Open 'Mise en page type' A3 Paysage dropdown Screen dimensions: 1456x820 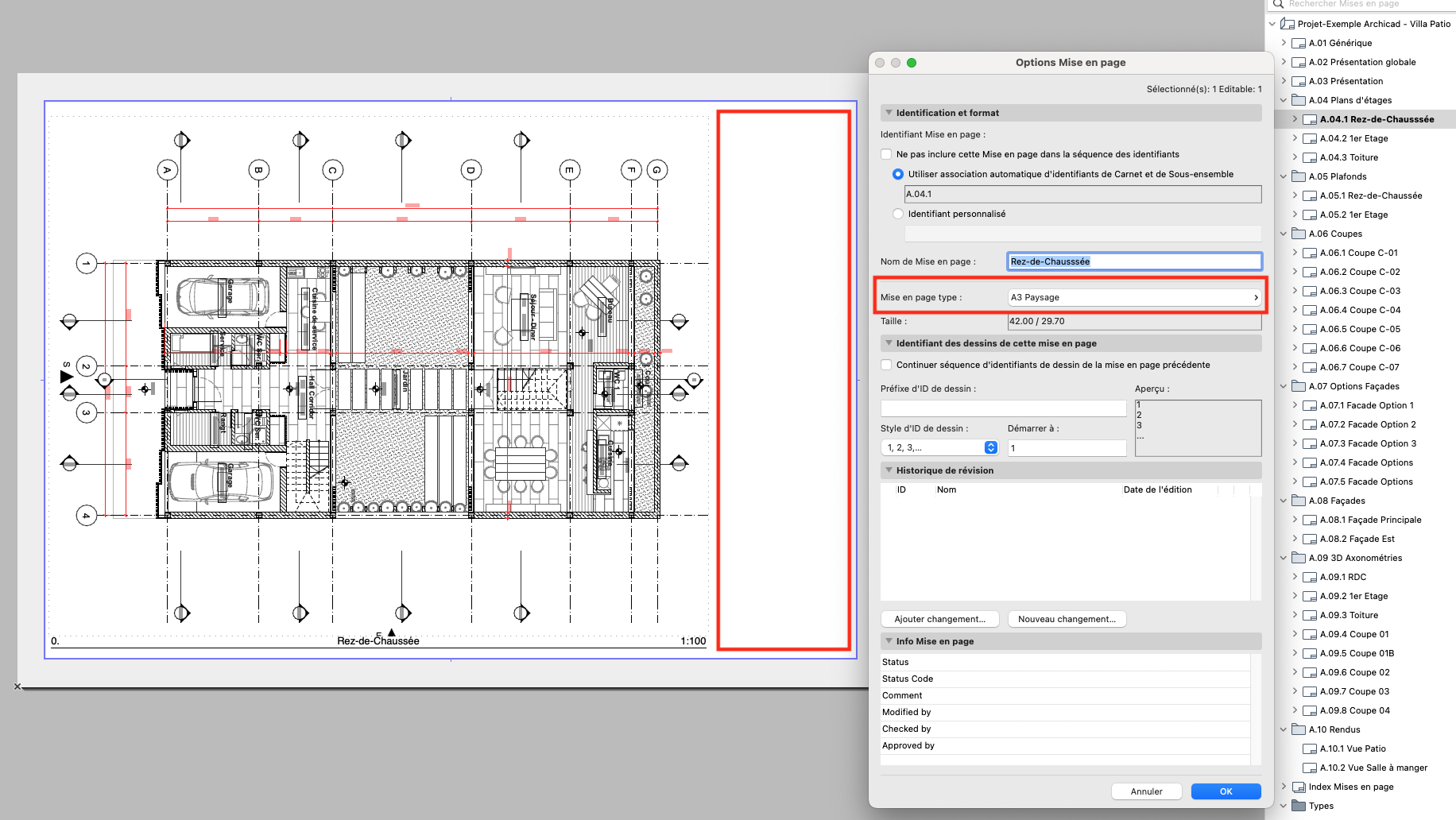click(1135, 297)
